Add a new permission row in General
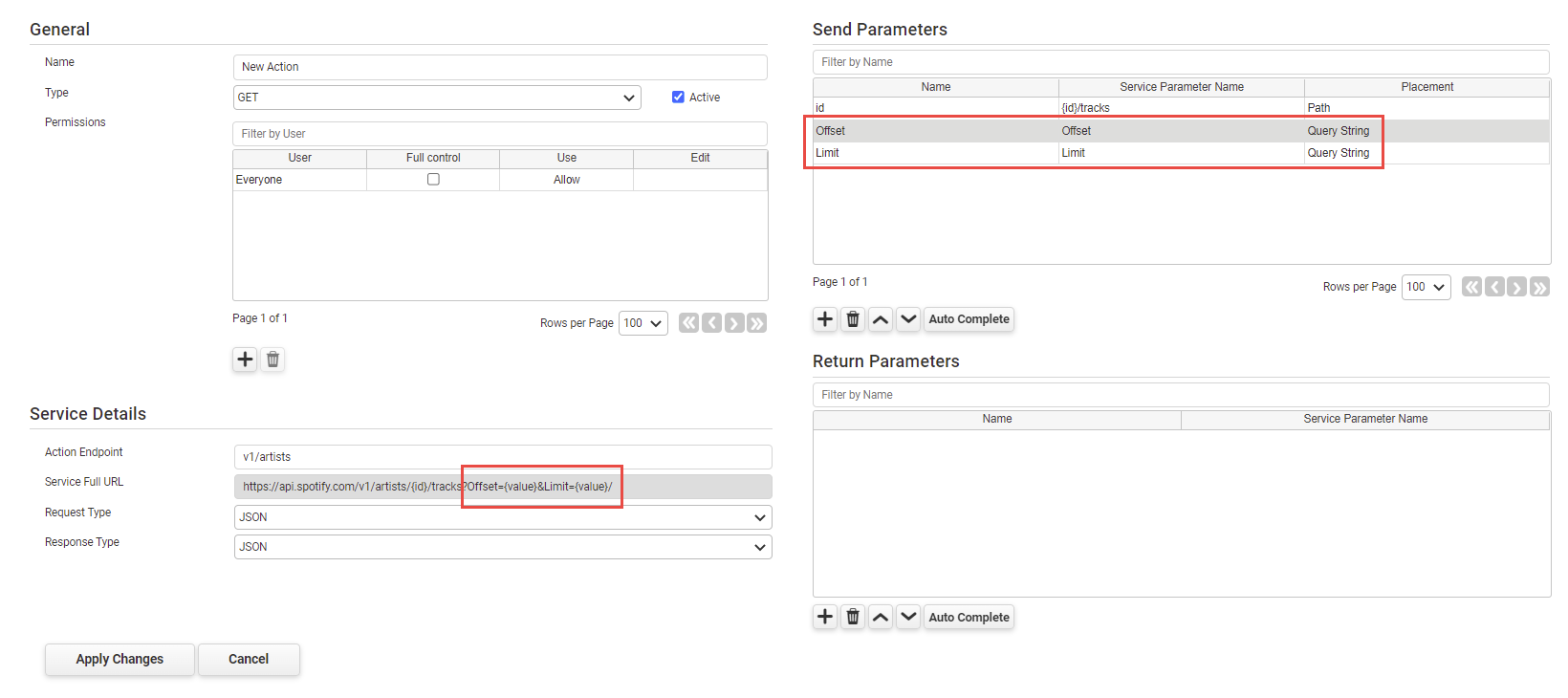The height and width of the screenshot is (698, 1568). pos(245,360)
